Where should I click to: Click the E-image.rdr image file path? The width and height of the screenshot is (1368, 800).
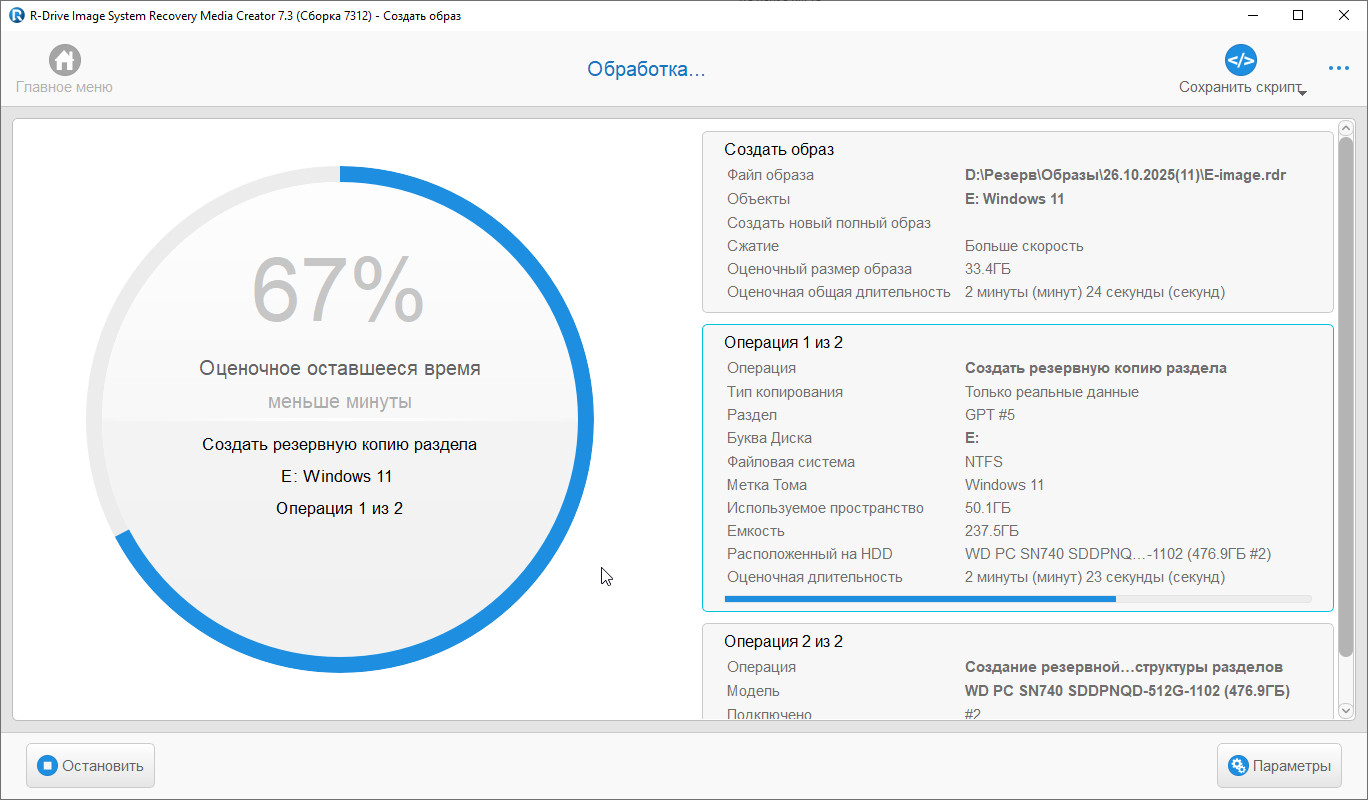pos(1125,175)
